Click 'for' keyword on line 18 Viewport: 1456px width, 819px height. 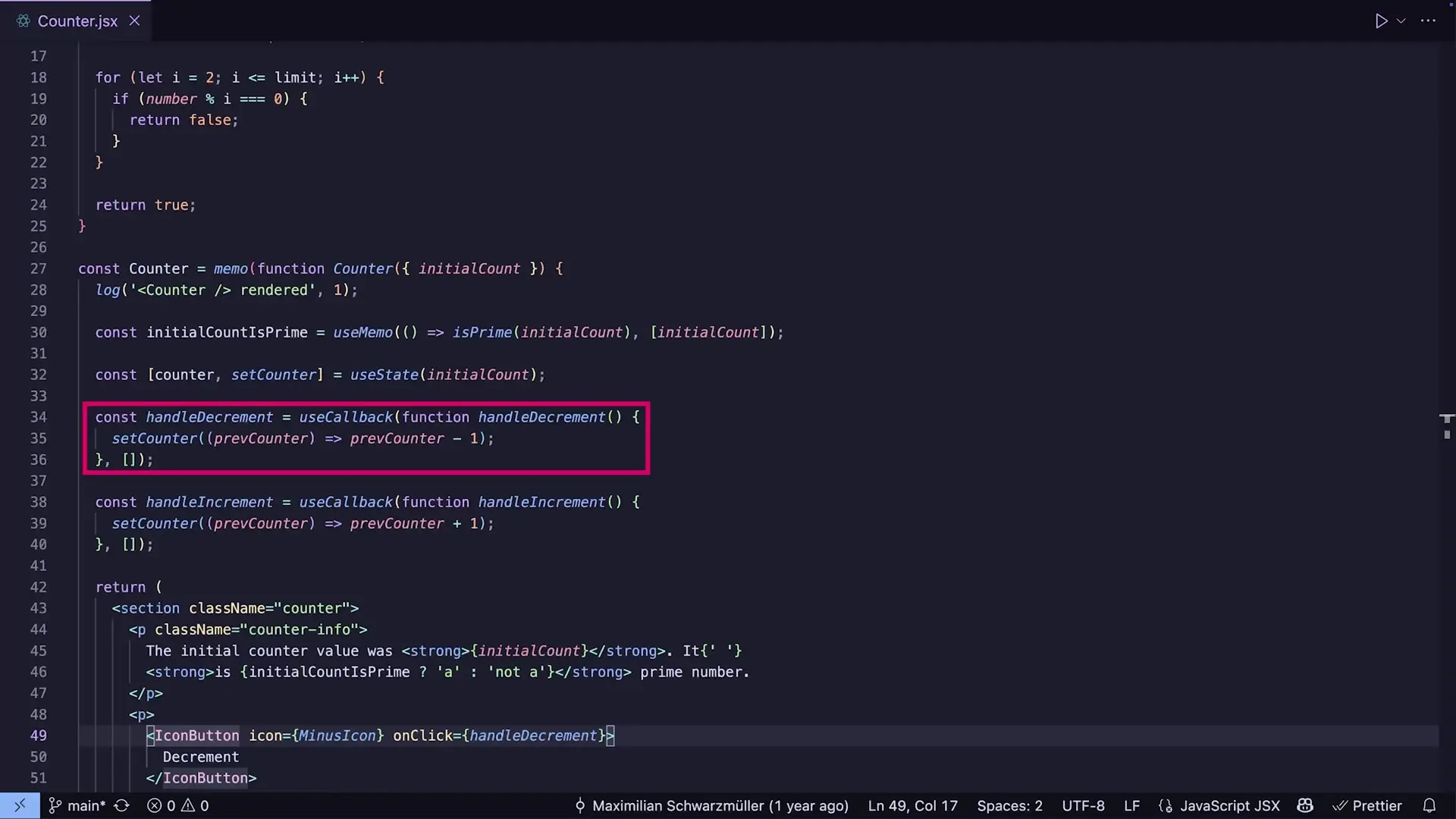click(108, 77)
